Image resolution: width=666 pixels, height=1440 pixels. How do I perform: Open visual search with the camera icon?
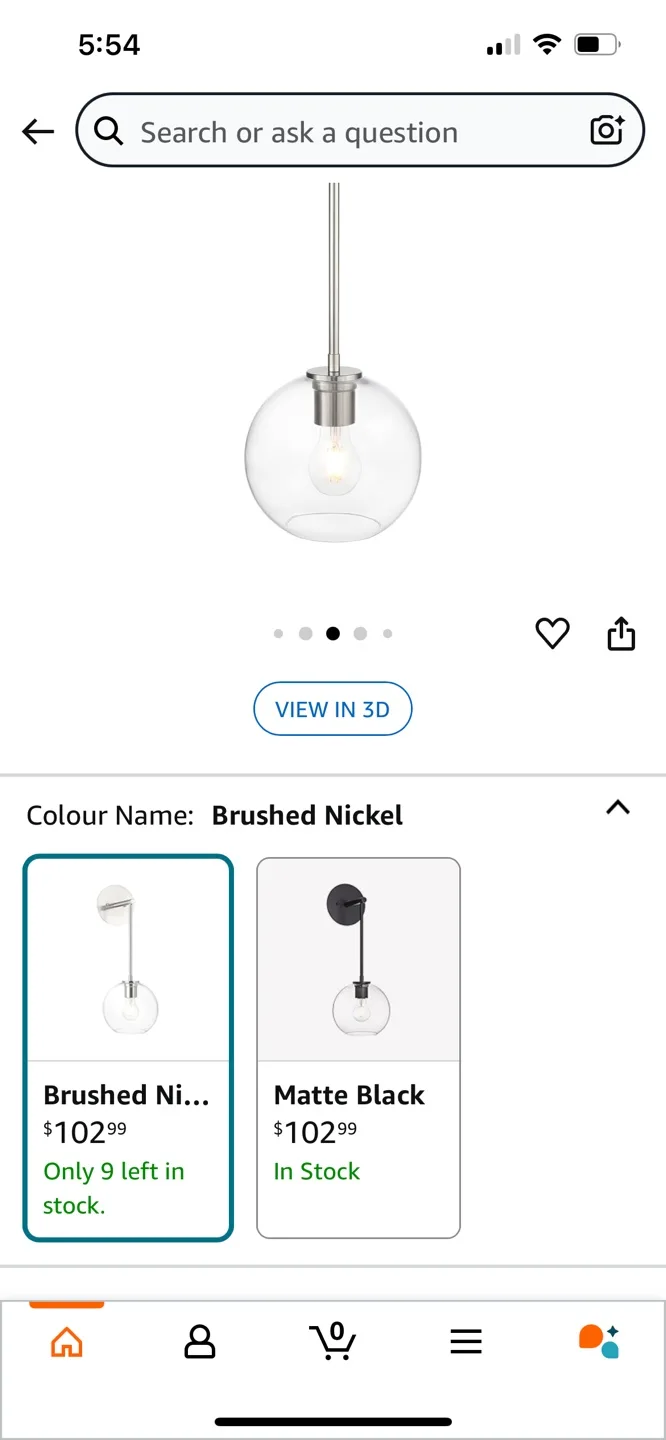click(x=607, y=131)
